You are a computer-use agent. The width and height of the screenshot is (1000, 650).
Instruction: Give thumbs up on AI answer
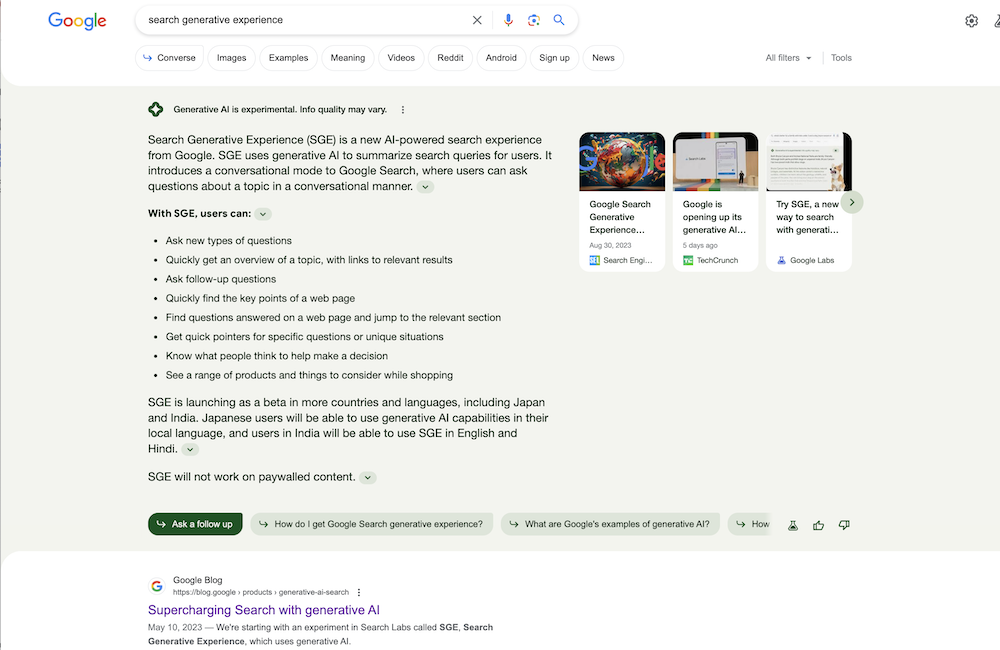pyautogui.click(x=818, y=525)
